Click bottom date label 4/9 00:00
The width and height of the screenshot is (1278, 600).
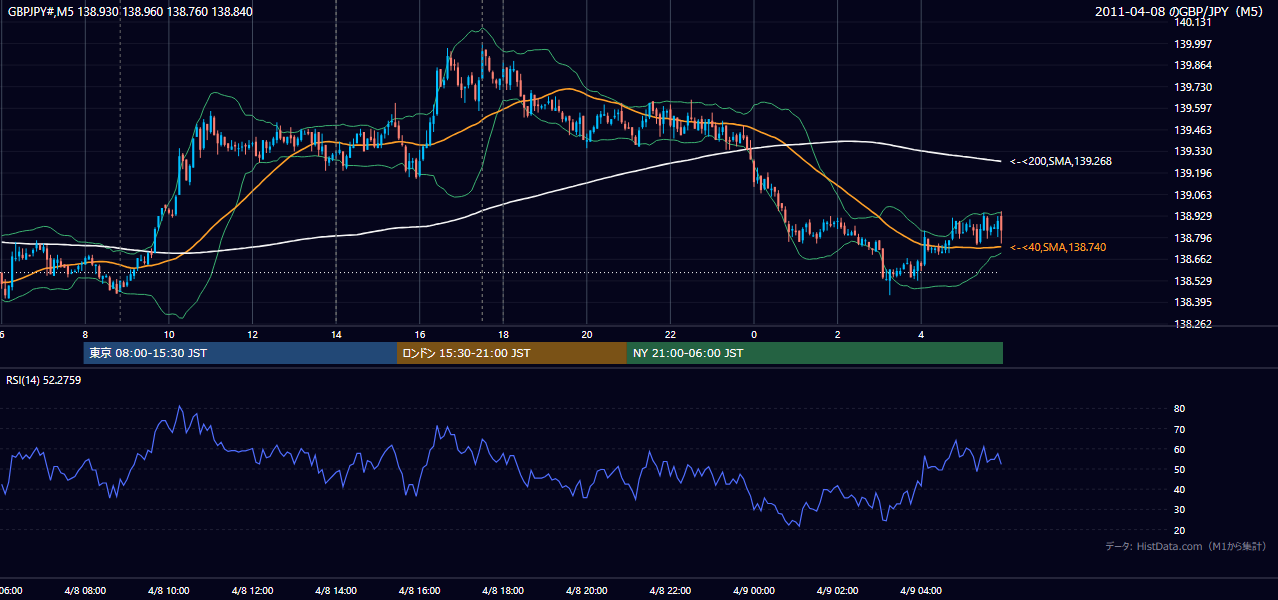753,591
